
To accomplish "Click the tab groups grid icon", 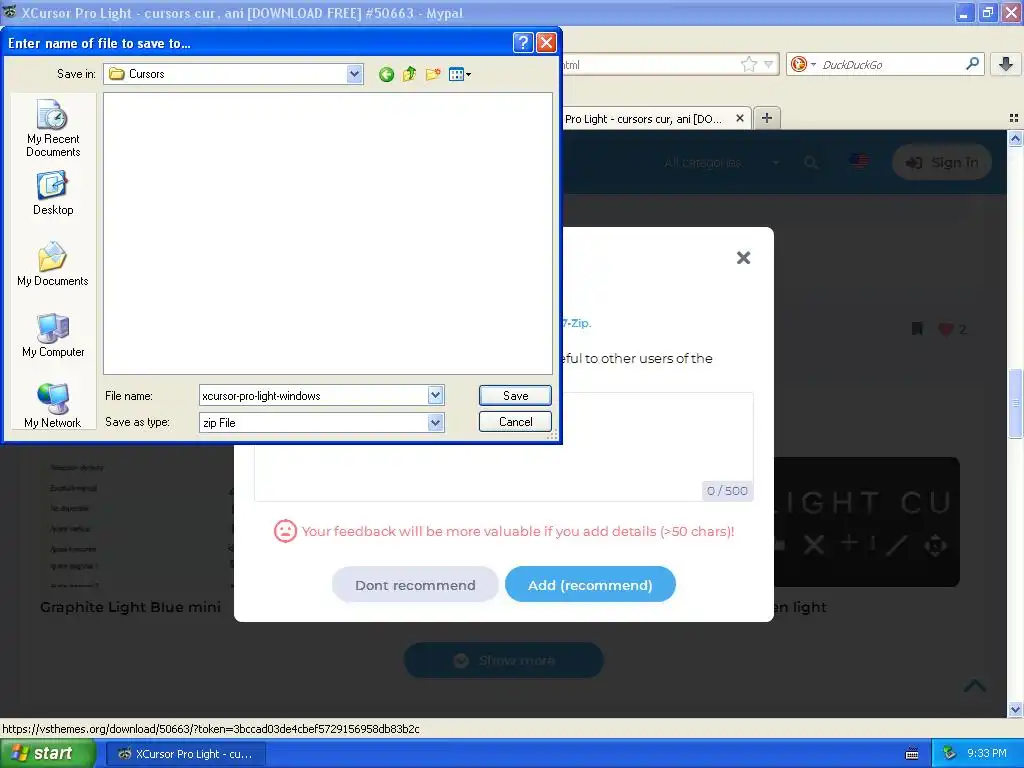I will pyautogui.click(x=1014, y=118).
